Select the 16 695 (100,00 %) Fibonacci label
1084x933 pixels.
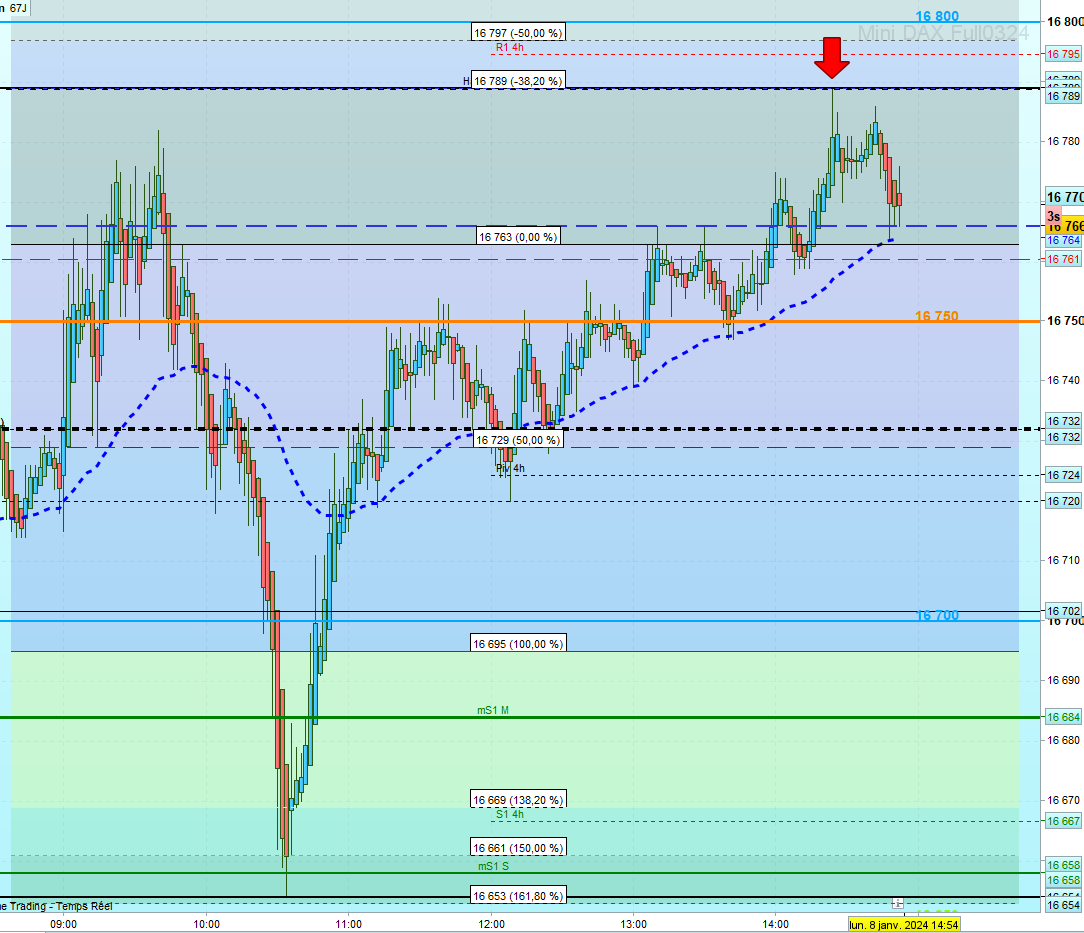[518, 643]
